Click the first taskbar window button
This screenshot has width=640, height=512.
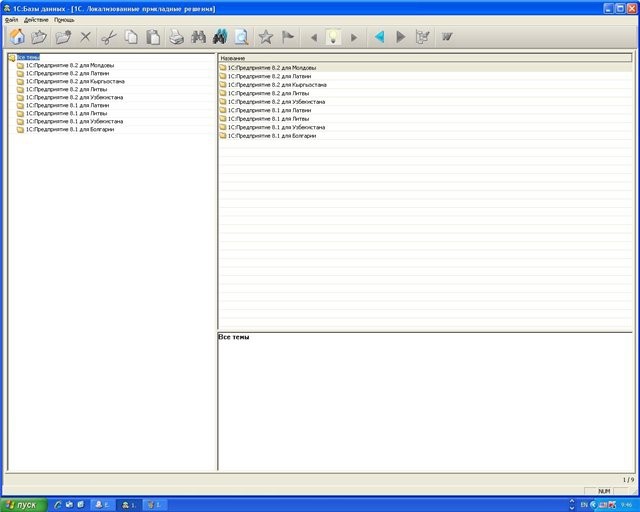tap(102, 505)
